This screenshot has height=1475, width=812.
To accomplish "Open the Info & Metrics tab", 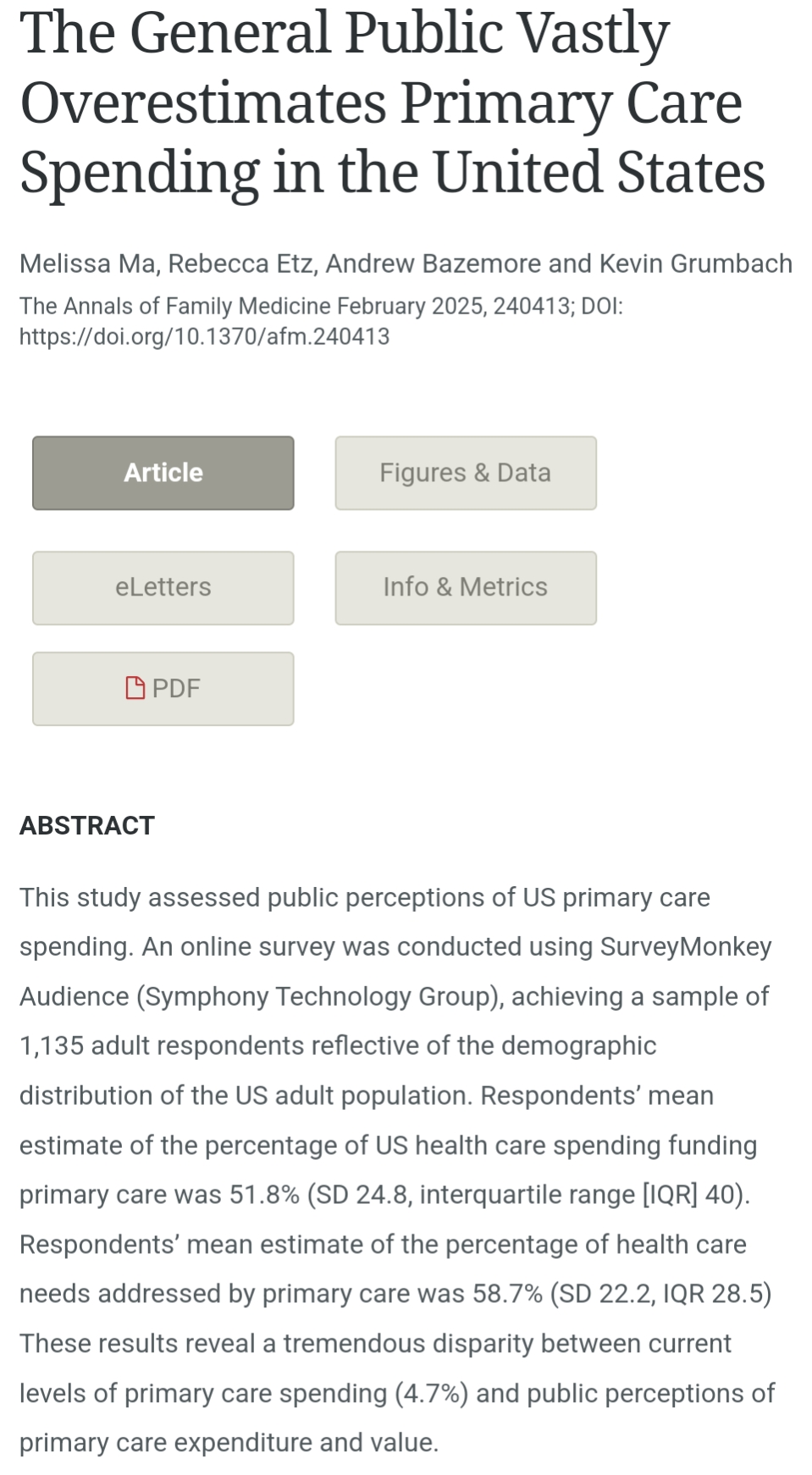I will (466, 587).
